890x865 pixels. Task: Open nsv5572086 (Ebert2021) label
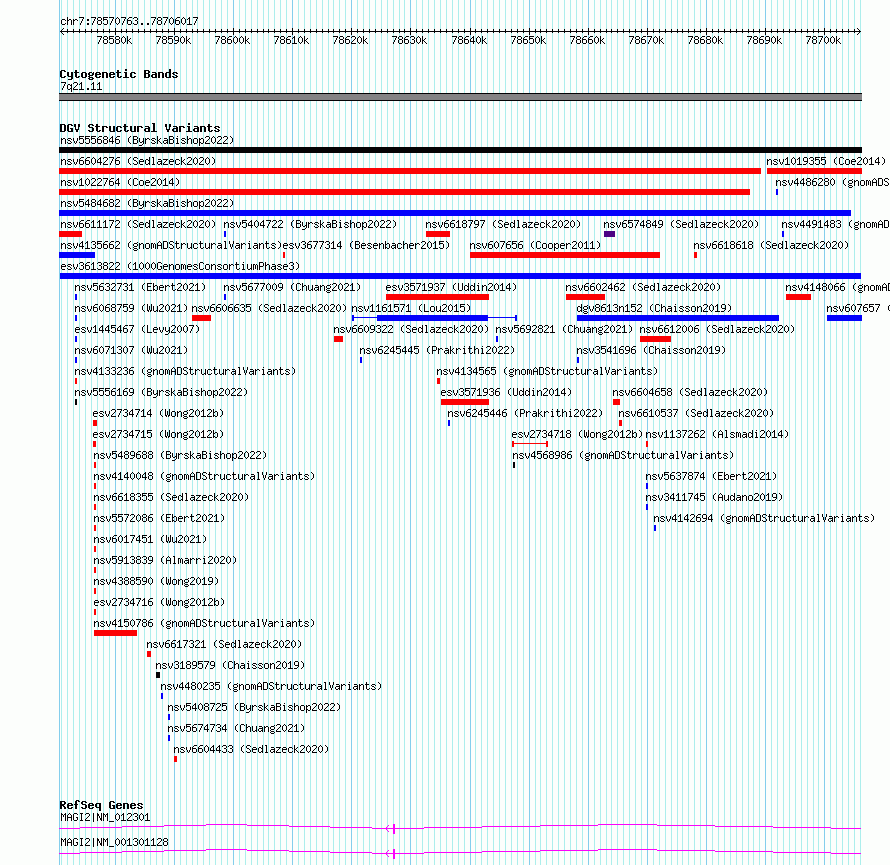coord(159,518)
